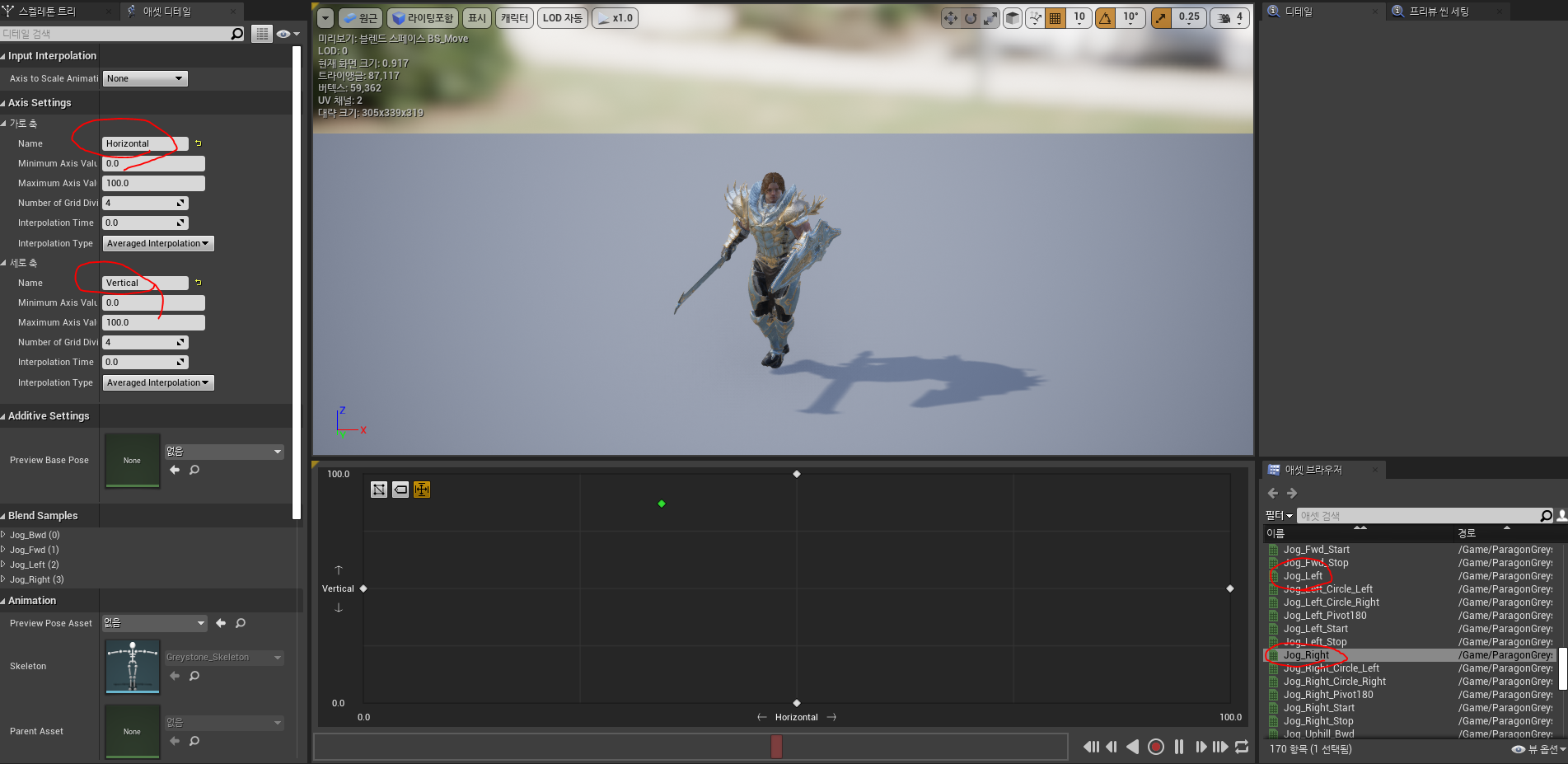Jump to the end frame
The height and width of the screenshot is (764, 1568).
click(1220, 747)
